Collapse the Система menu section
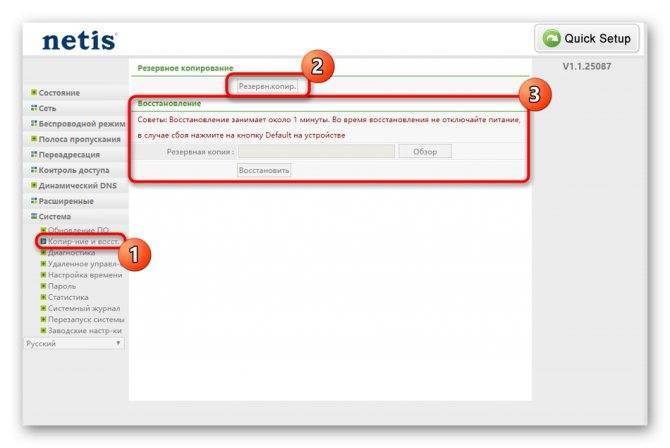The image size is (670, 448). point(55,216)
